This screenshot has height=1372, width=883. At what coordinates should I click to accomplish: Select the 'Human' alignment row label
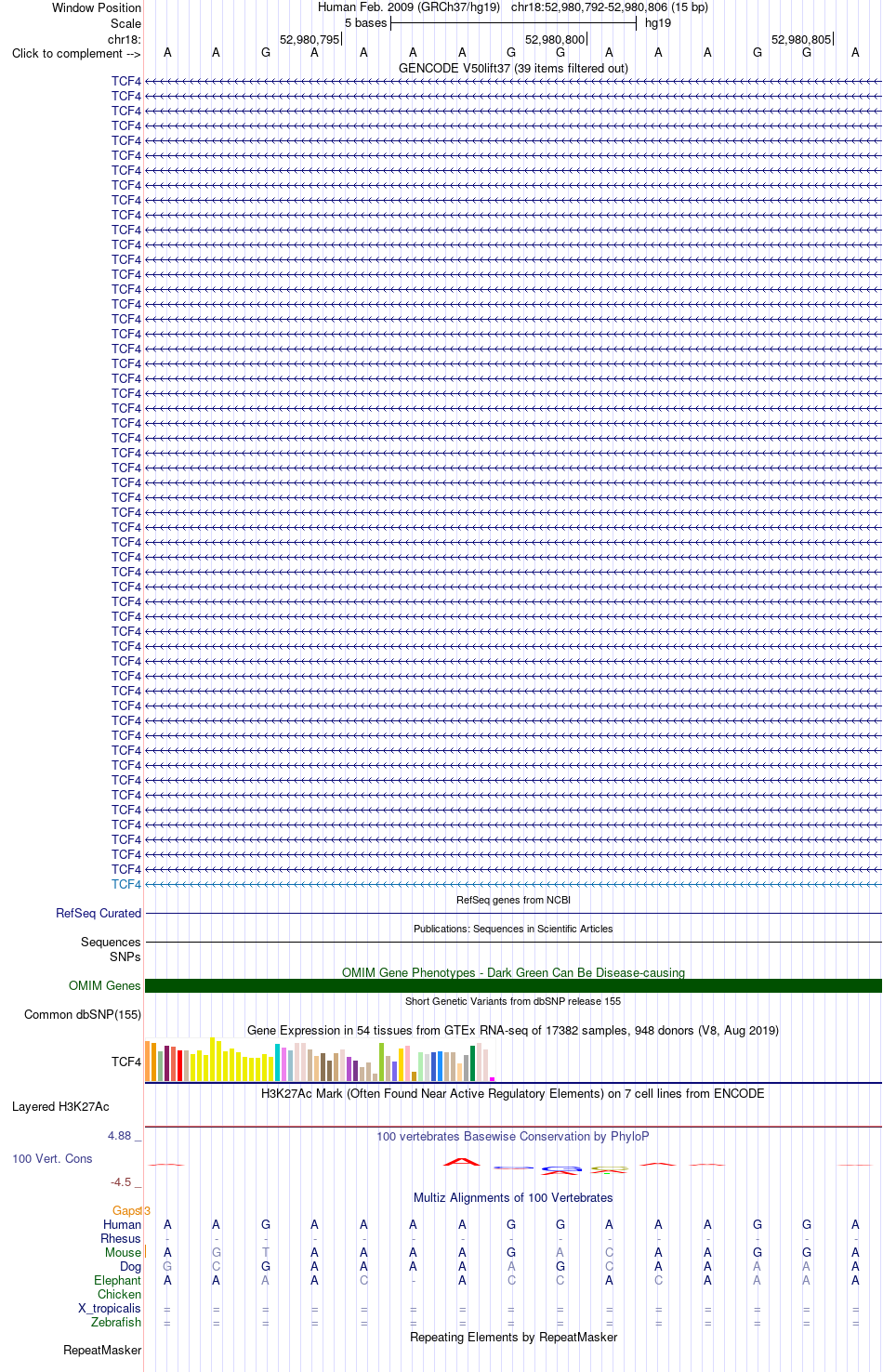123,1224
